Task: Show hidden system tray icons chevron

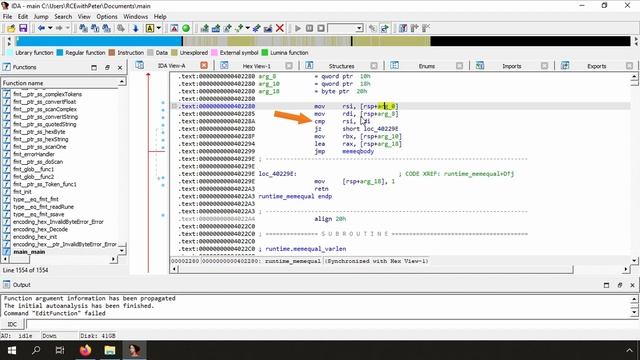Action: [629, 350]
